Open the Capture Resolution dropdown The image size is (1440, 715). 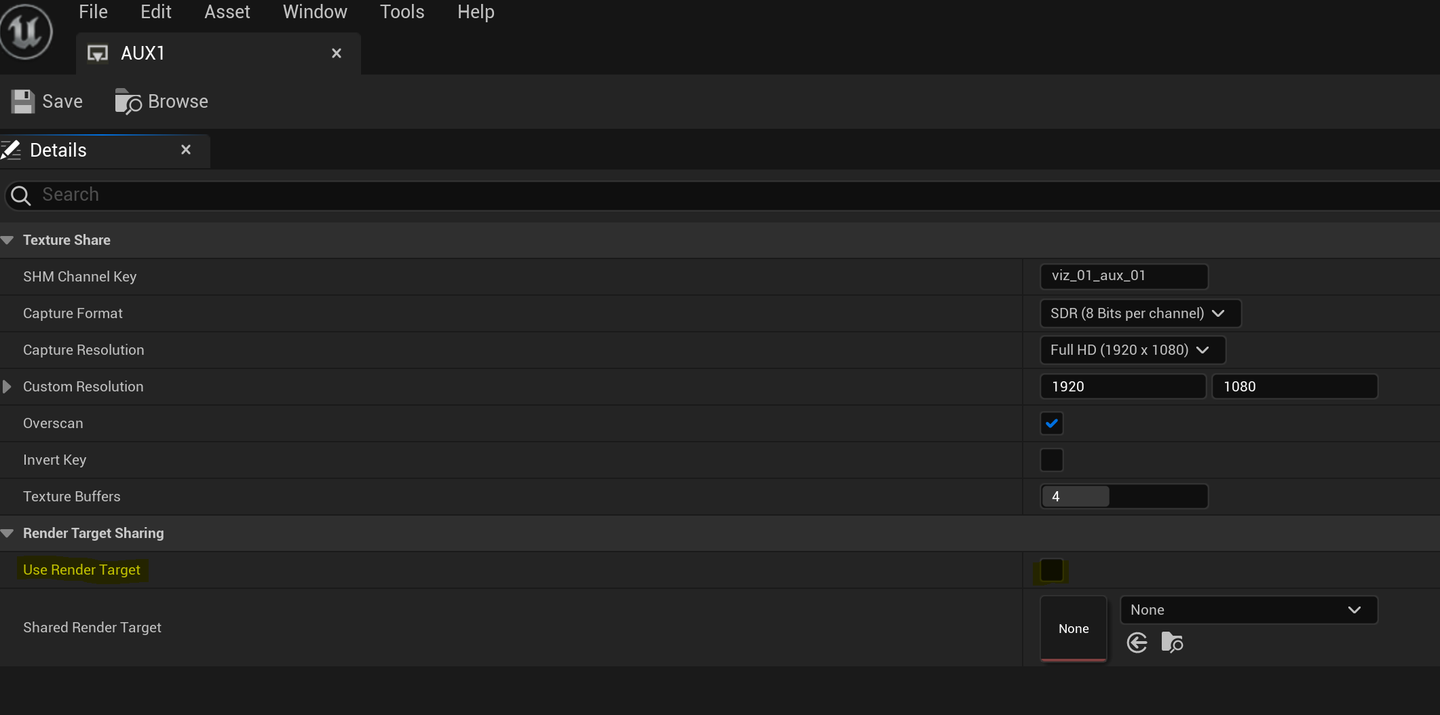coord(1132,350)
